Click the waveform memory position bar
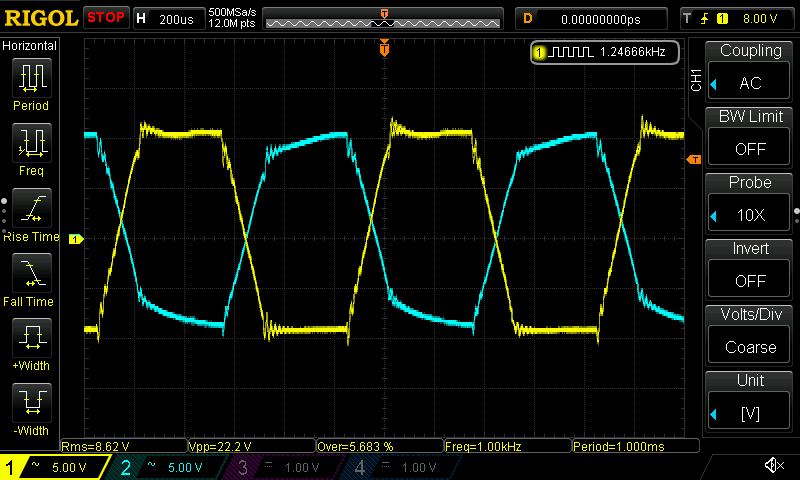 383,18
